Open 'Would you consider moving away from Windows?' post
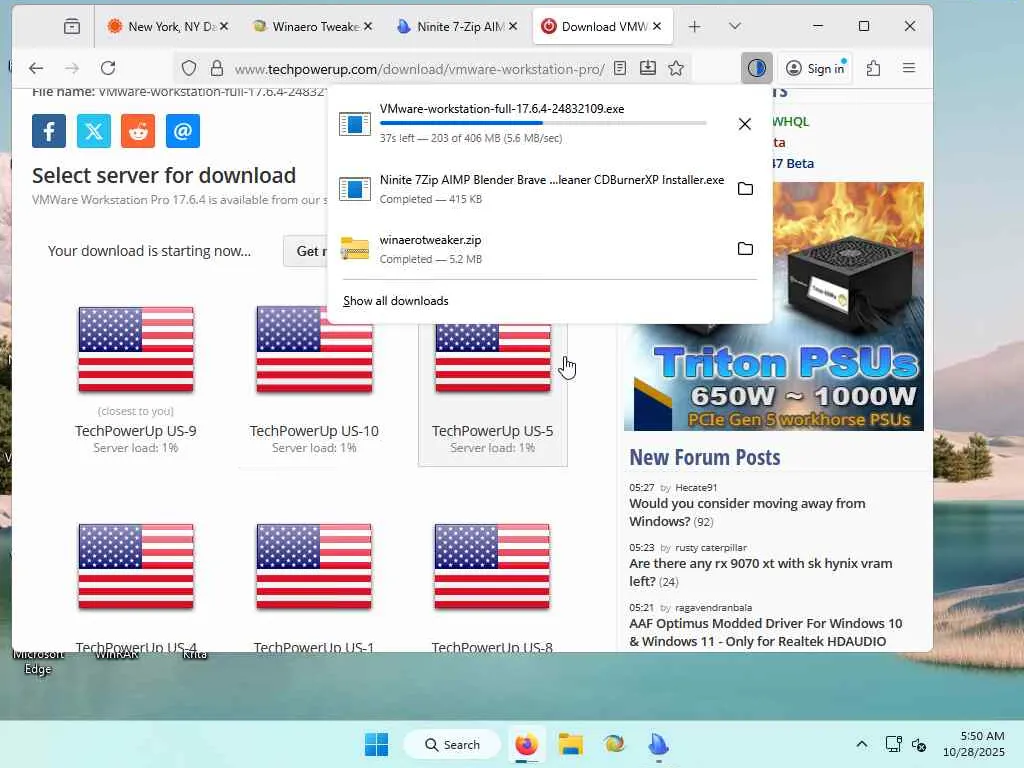Viewport: 1024px width, 768px height. (x=747, y=513)
